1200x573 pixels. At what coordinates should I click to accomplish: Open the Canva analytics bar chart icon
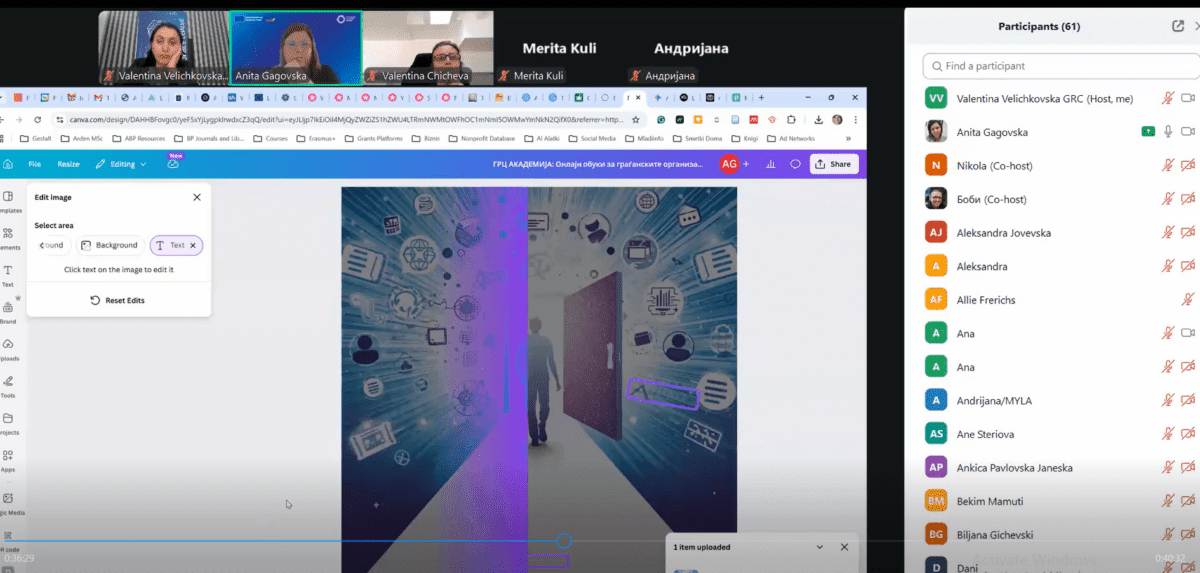click(771, 164)
